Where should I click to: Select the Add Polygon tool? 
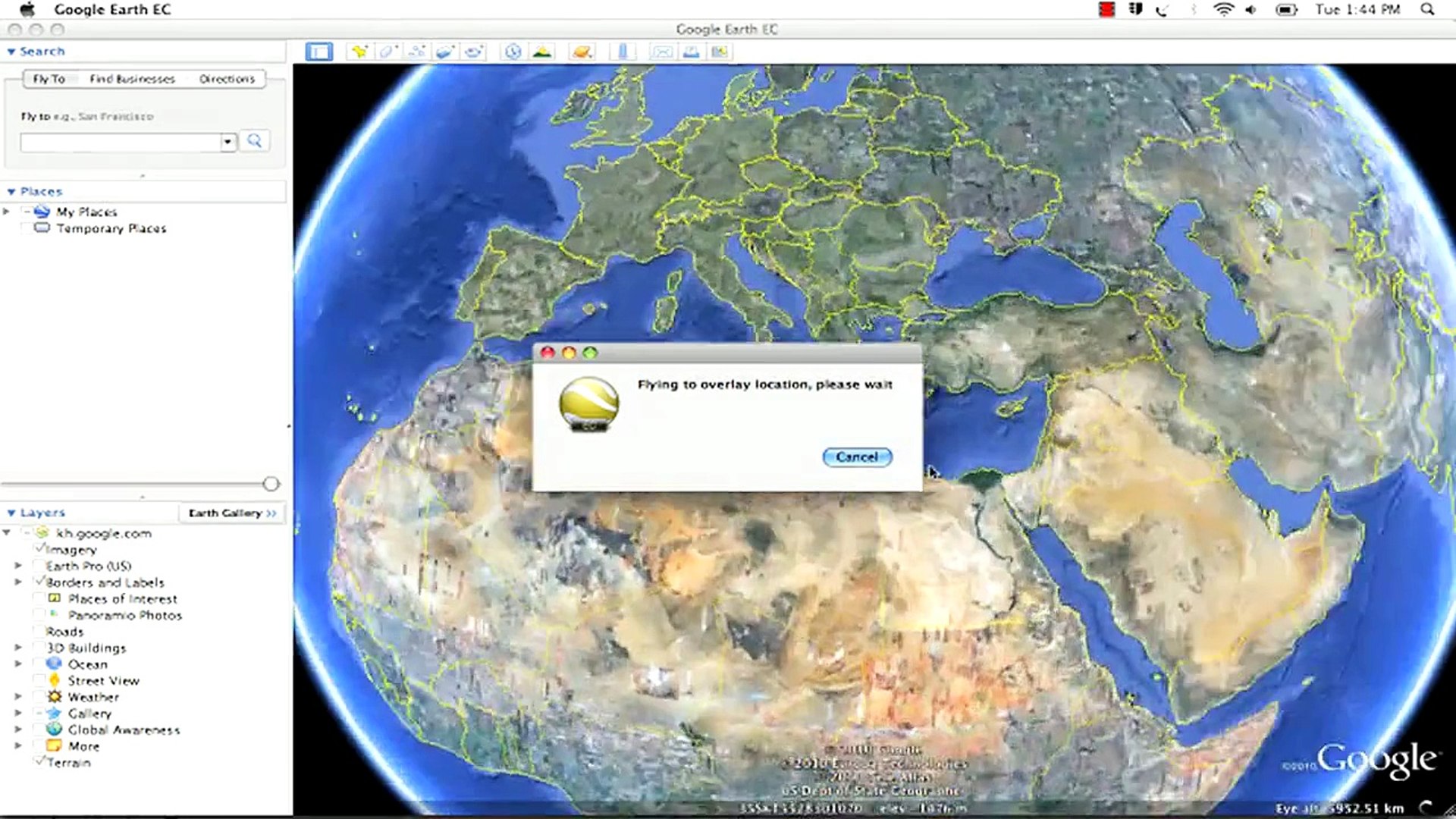click(388, 52)
